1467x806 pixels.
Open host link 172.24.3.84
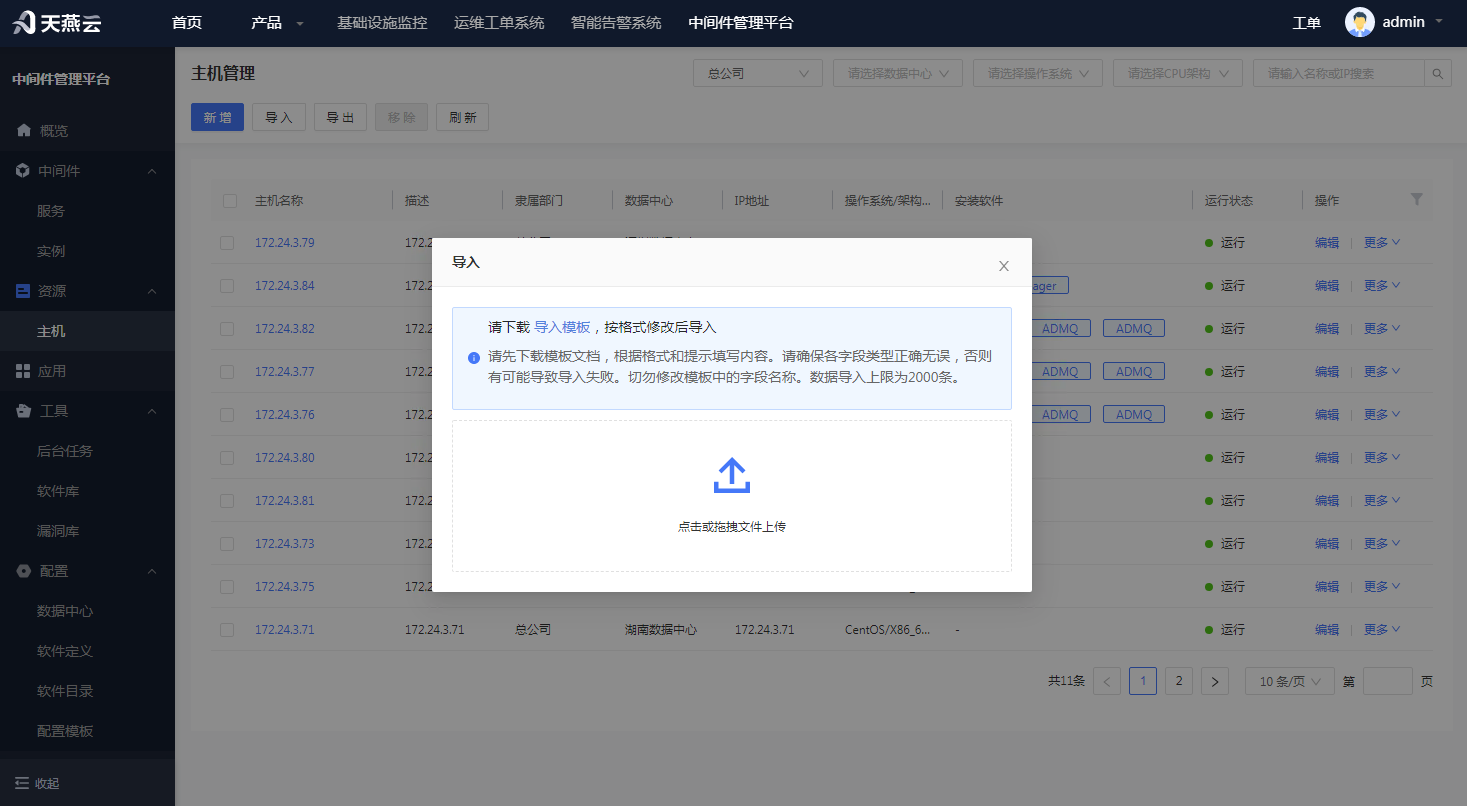pos(285,285)
